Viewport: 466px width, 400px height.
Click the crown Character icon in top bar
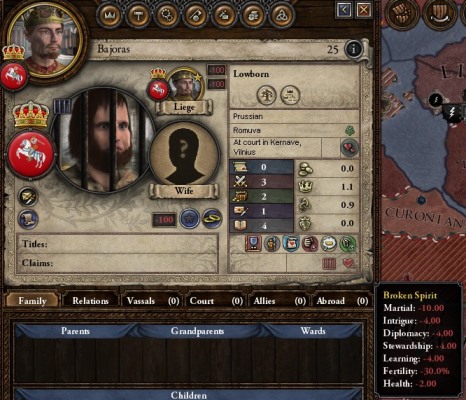[x=109, y=15]
